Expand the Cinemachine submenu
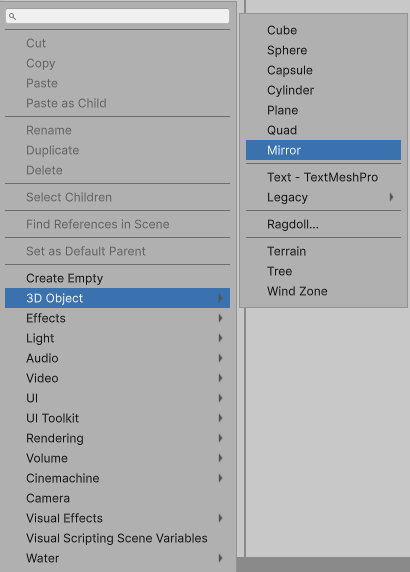 (117, 478)
